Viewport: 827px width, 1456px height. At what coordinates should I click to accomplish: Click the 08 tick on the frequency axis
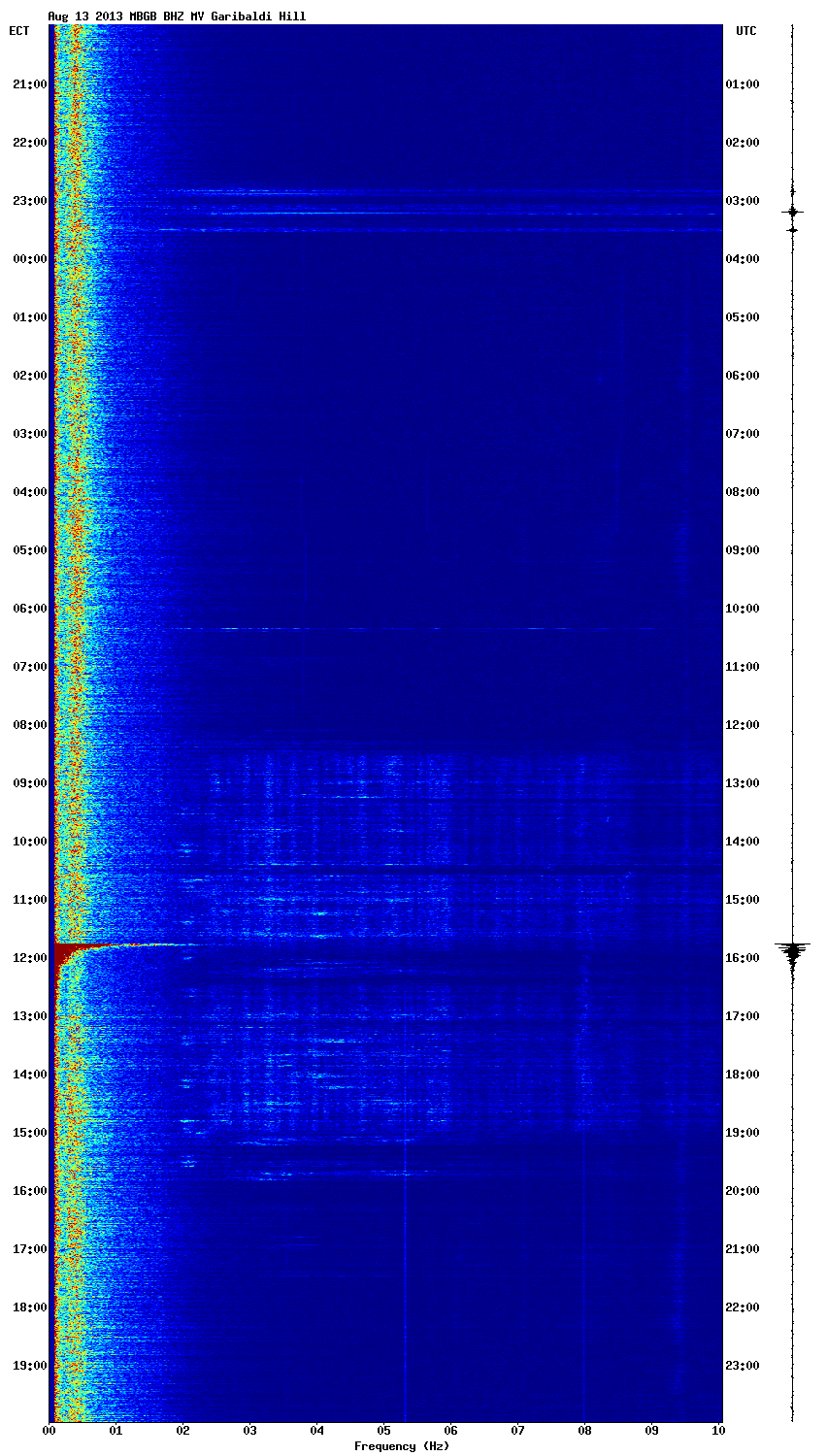tap(585, 1431)
